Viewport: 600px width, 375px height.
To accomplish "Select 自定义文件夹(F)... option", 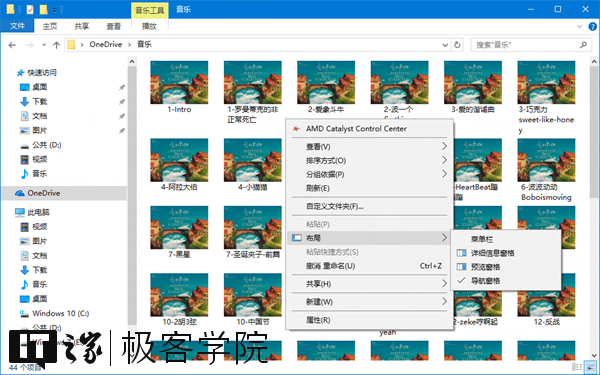I will coord(369,206).
